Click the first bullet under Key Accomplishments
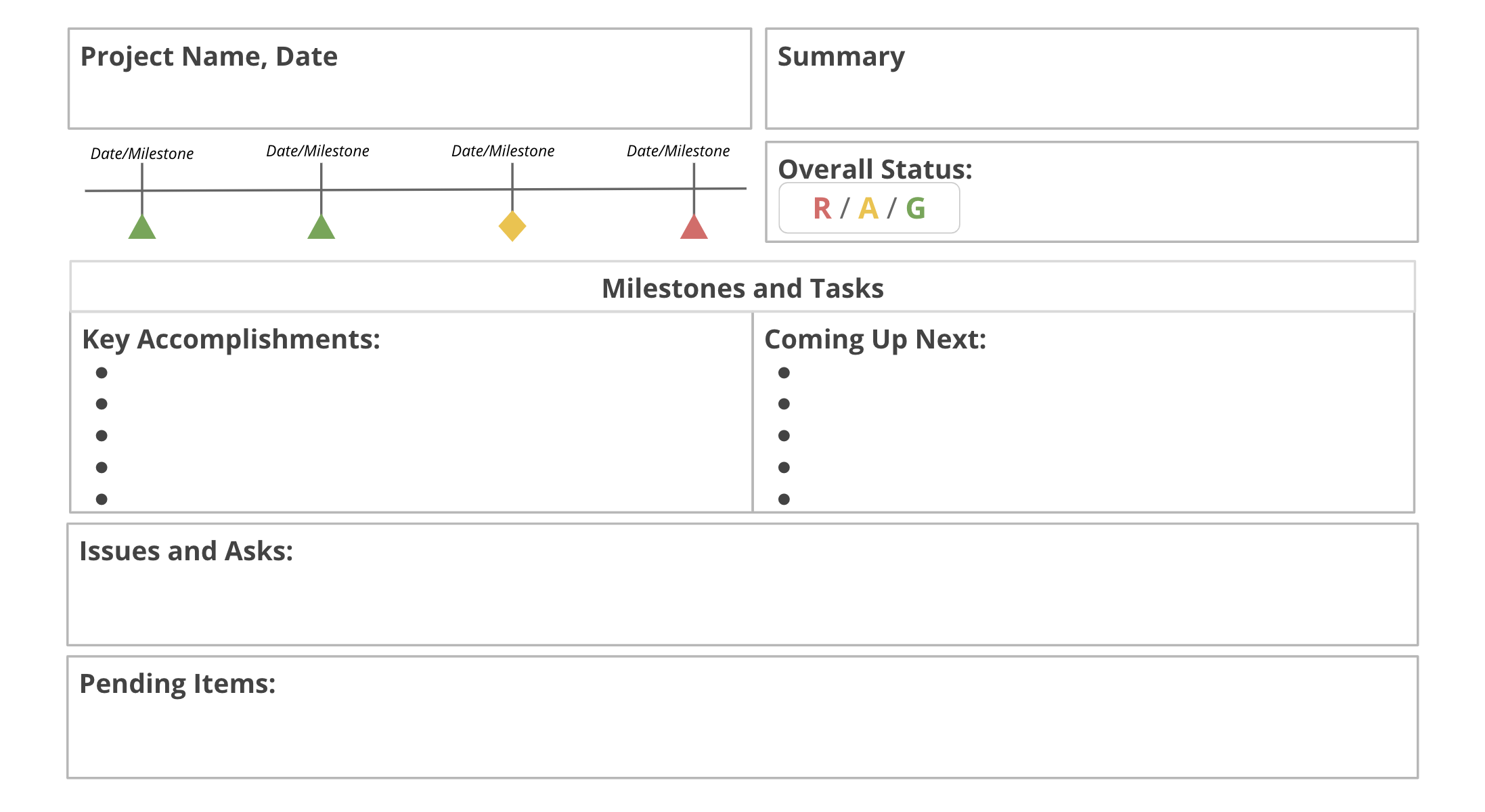1485x812 pixels. point(102,373)
